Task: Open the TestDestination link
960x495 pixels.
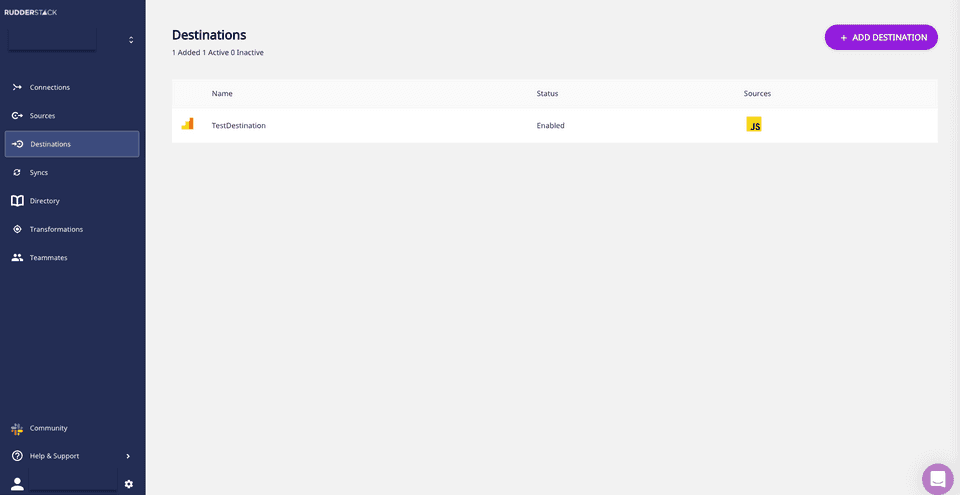Action: pos(239,126)
